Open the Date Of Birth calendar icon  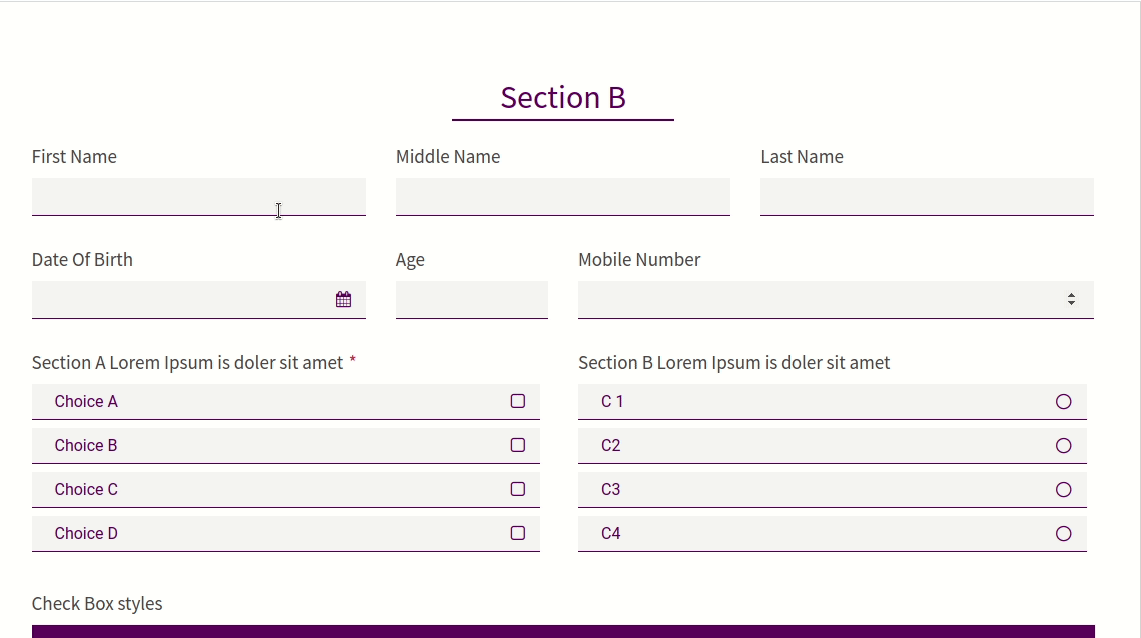pyautogui.click(x=343, y=299)
